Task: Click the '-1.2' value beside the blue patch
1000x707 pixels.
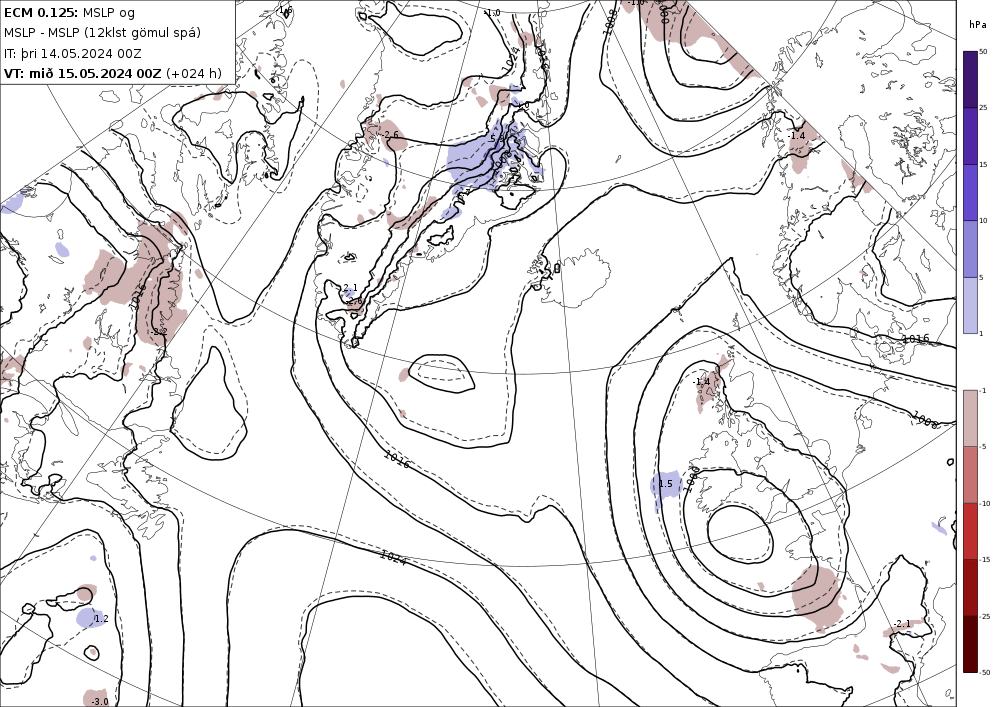Action: point(100,619)
